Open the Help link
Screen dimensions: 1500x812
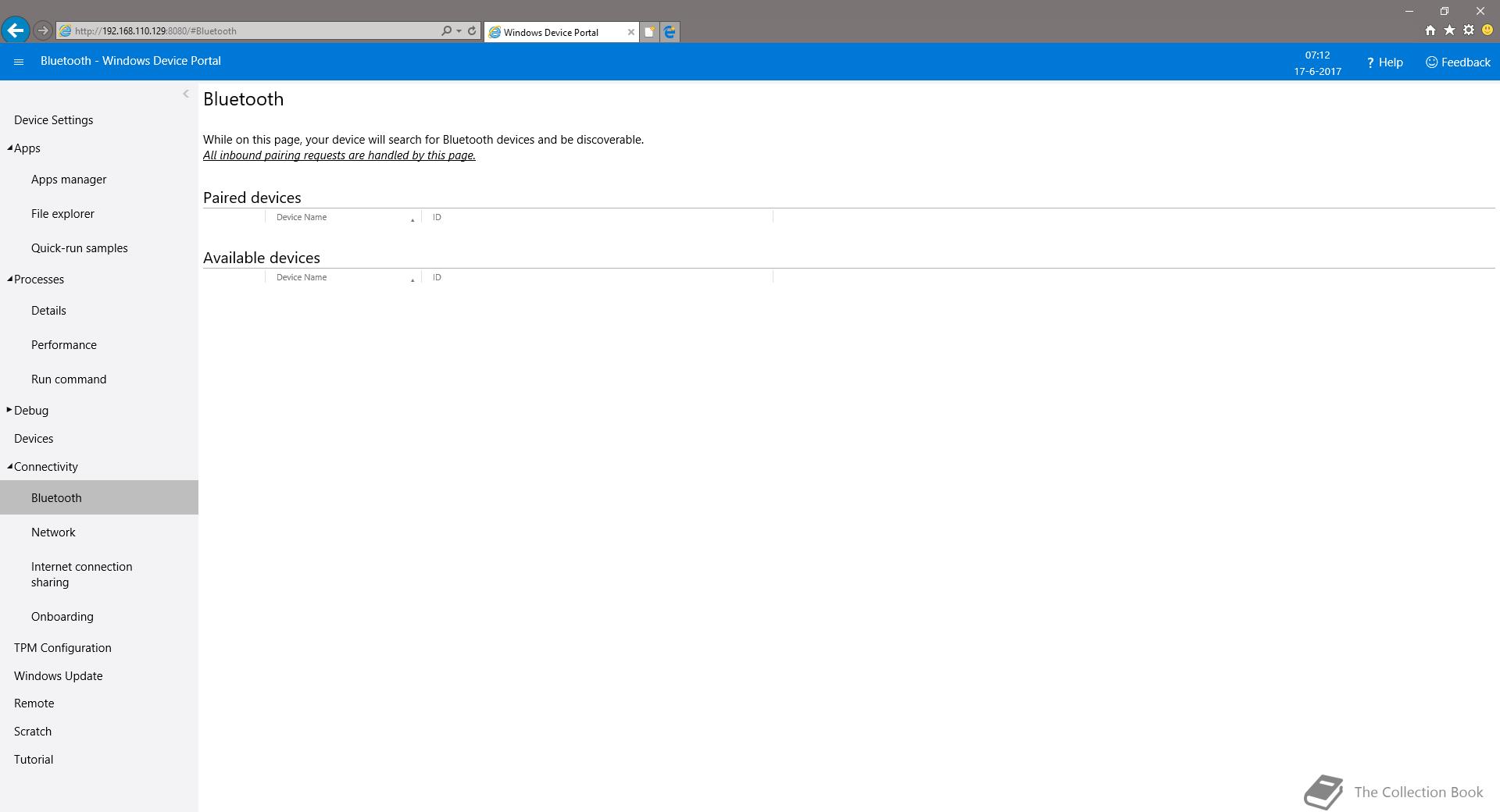pyautogui.click(x=1384, y=62)
